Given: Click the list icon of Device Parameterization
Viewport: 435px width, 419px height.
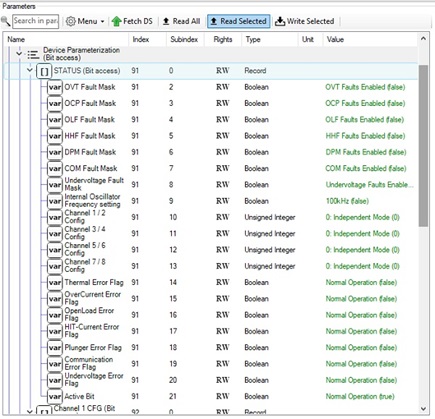Looking at the screenshot, I should point(33,54).
